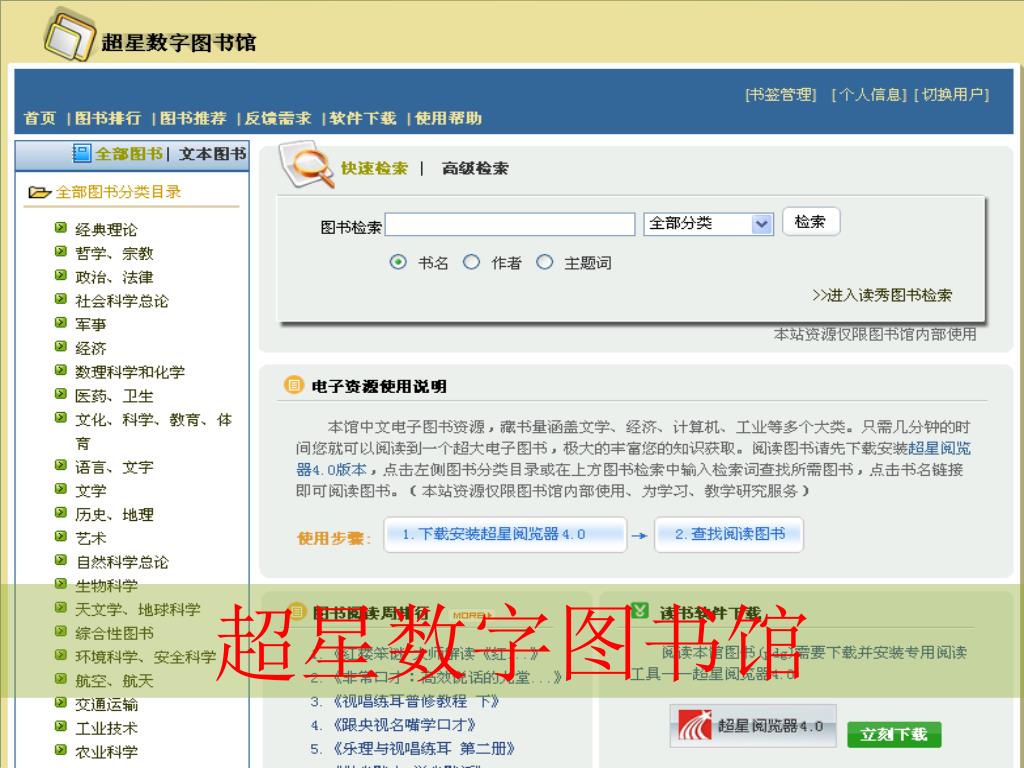
Task: Follow the 进入读秀图书检索 link
Action: [882, 295]
